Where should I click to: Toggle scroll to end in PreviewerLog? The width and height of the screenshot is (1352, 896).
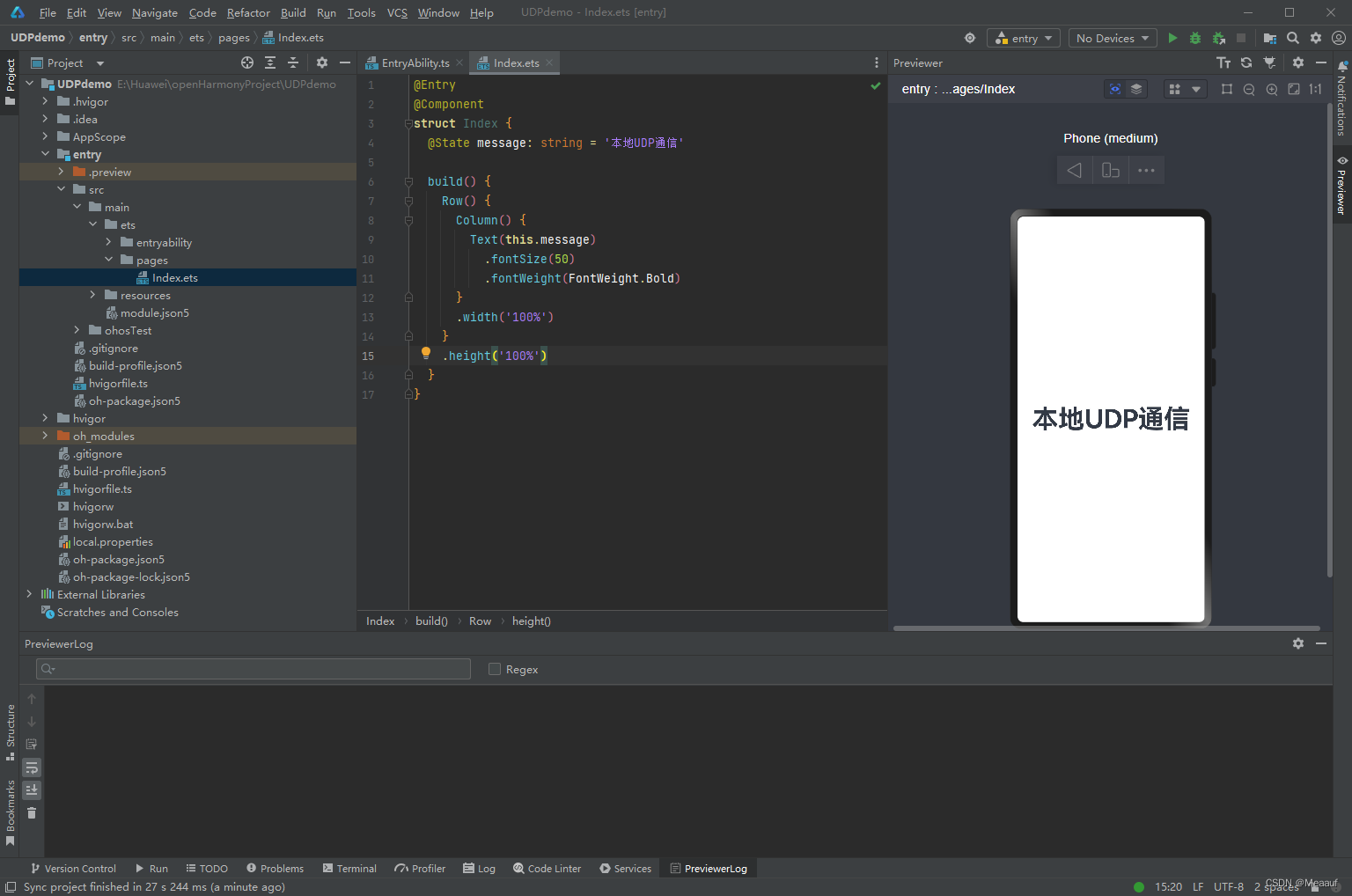(32, 790)
